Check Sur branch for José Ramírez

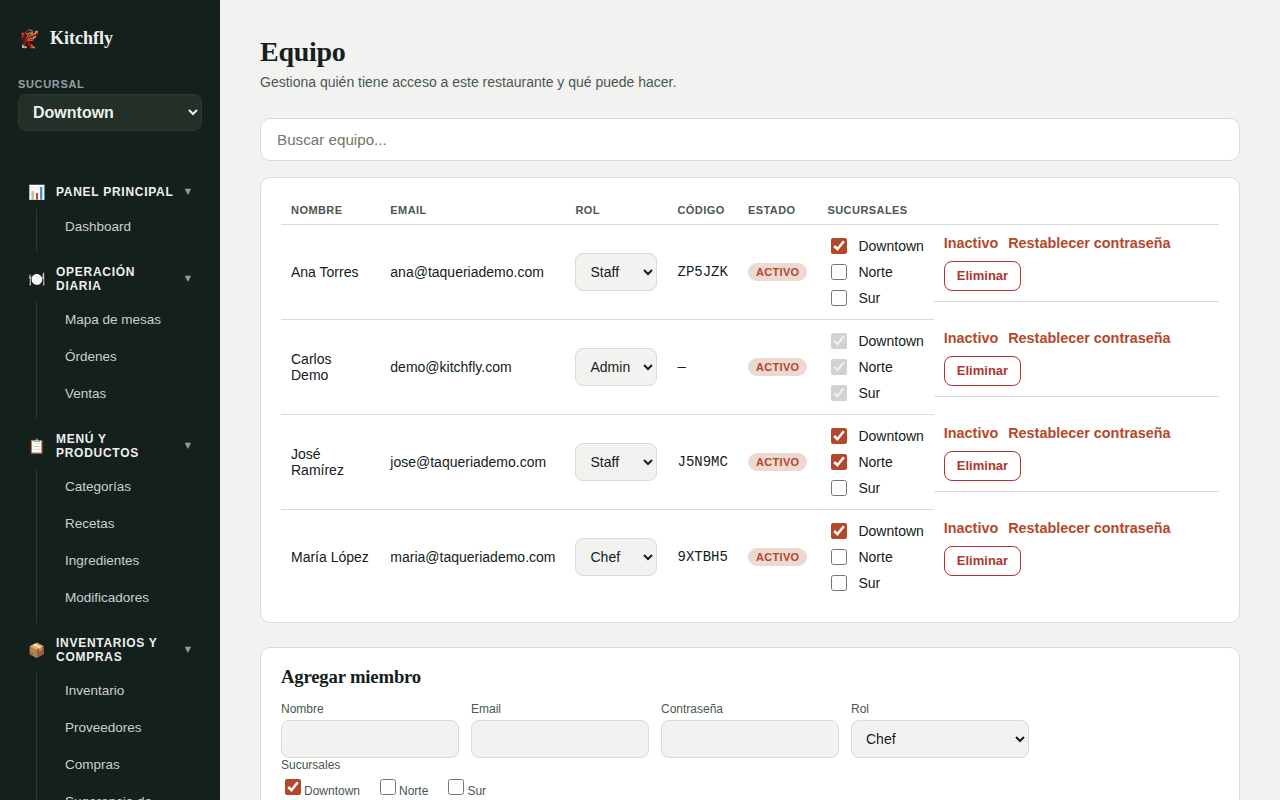click(839, 488)
